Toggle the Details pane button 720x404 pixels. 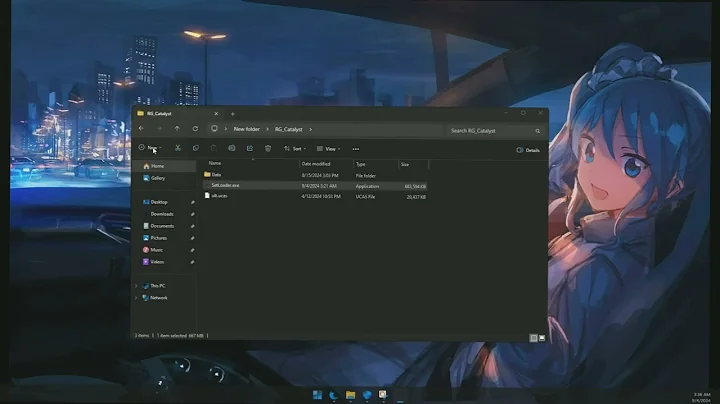(528, 150)
